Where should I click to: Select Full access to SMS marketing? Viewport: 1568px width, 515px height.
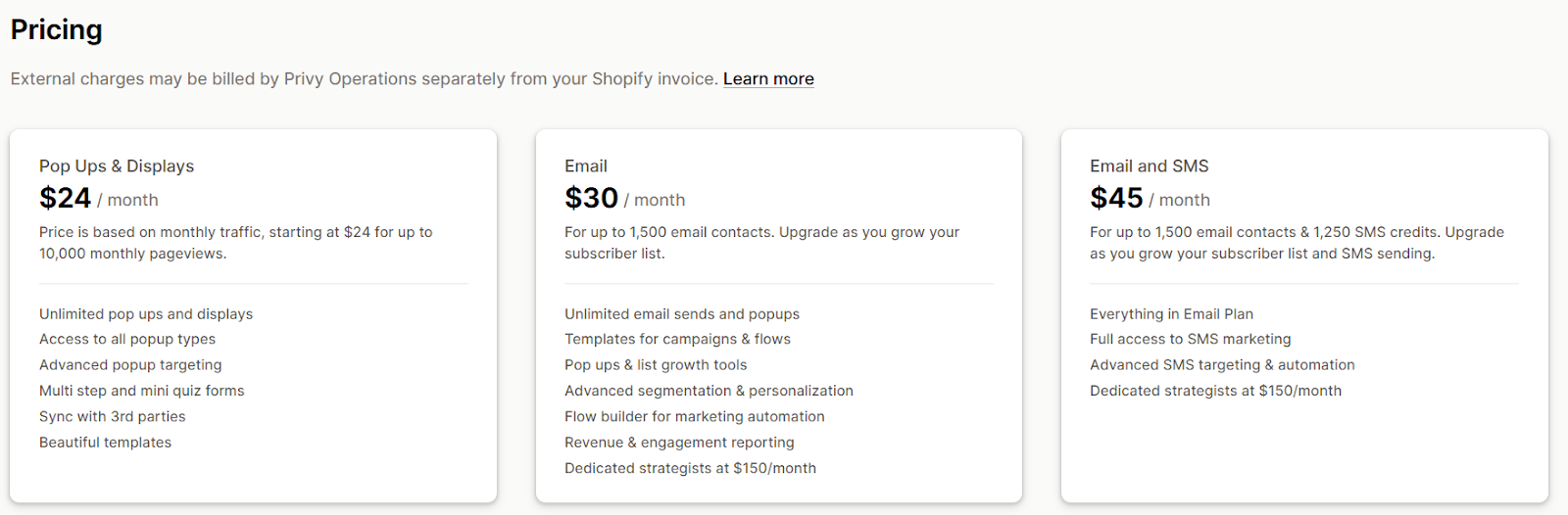1191,340
